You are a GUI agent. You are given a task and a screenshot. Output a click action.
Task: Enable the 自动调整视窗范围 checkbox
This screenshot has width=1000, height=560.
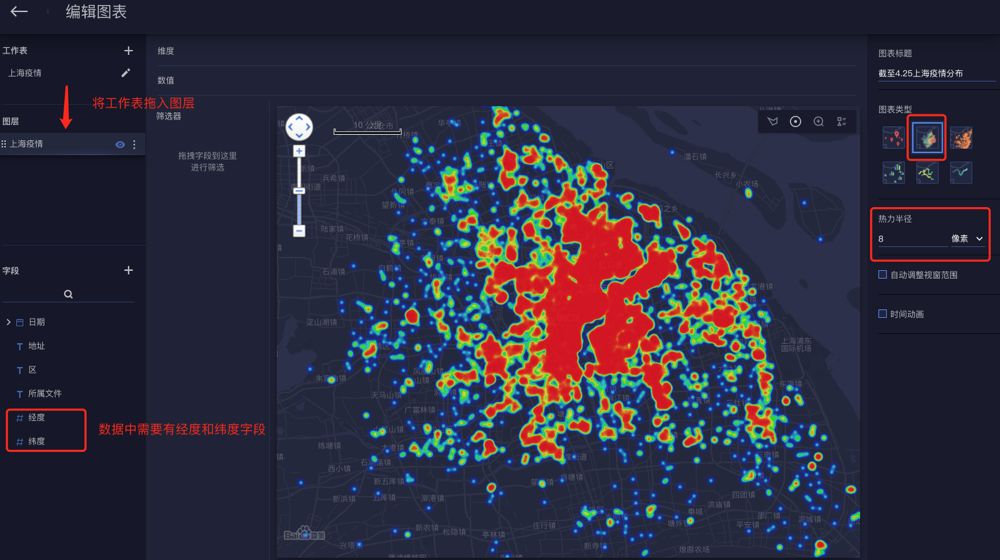coord(883,274)
